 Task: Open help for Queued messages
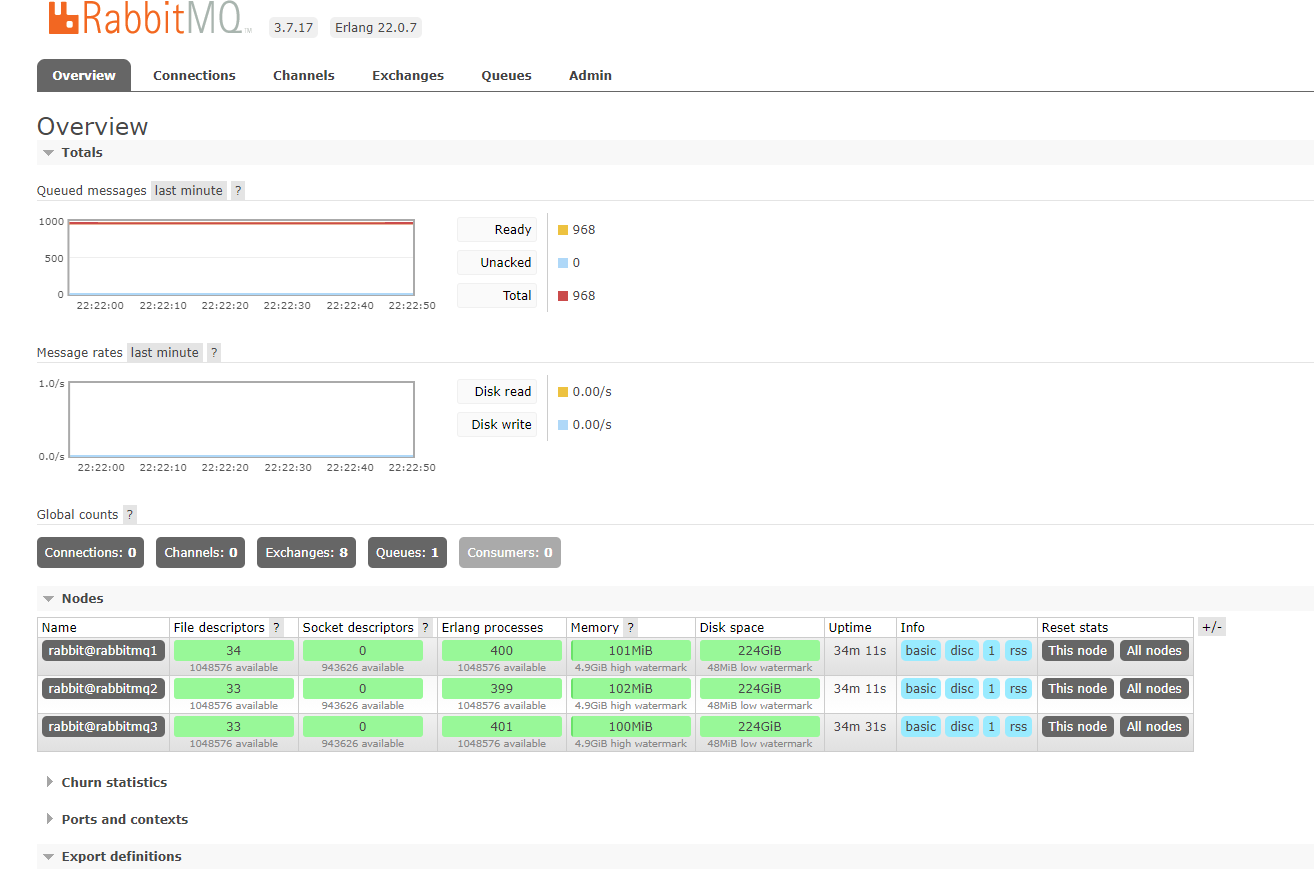click(238, 190)
